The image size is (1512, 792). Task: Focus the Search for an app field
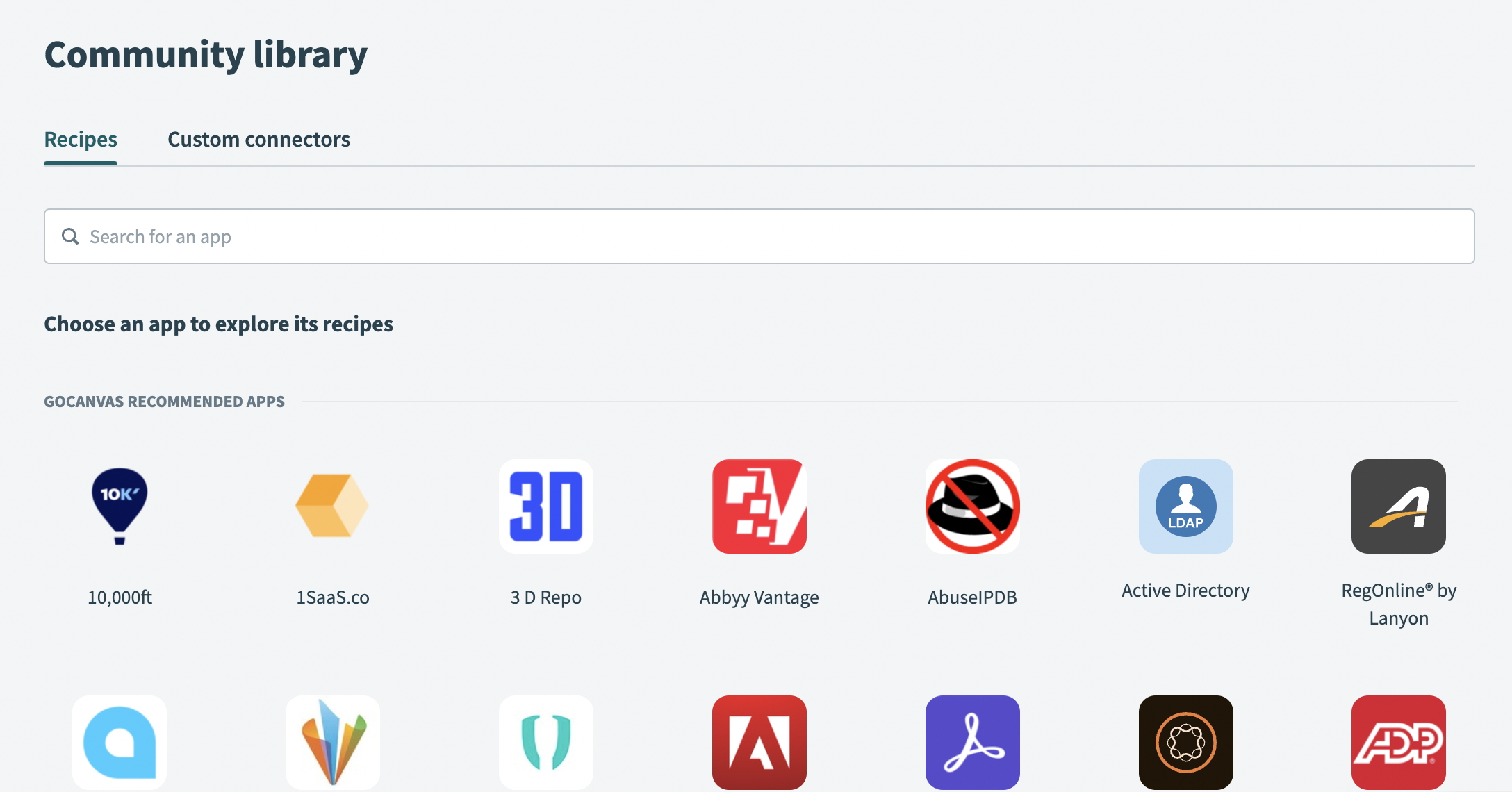[x=759, y=236]
